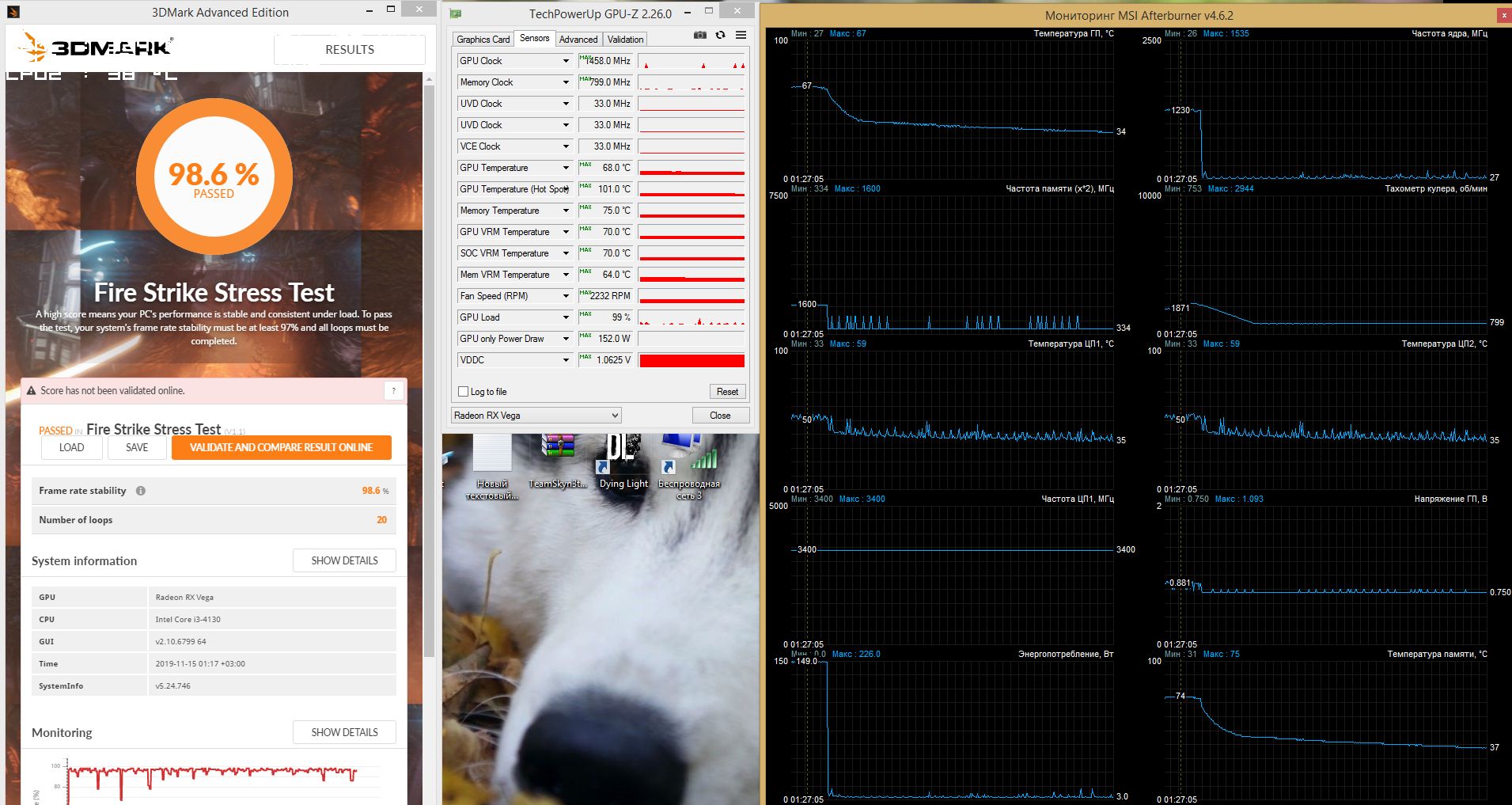The width and height of the screenshot is (1512, 805).
Task: Open the GPU-Z hamburger menu icon
Action: tap(741, 36)
